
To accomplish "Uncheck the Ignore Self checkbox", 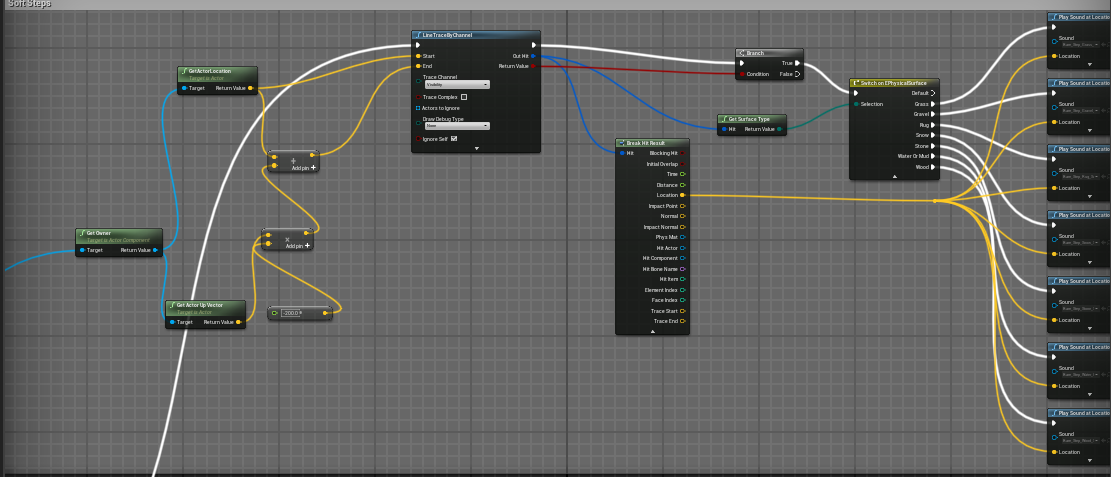I will coord(454,139).
